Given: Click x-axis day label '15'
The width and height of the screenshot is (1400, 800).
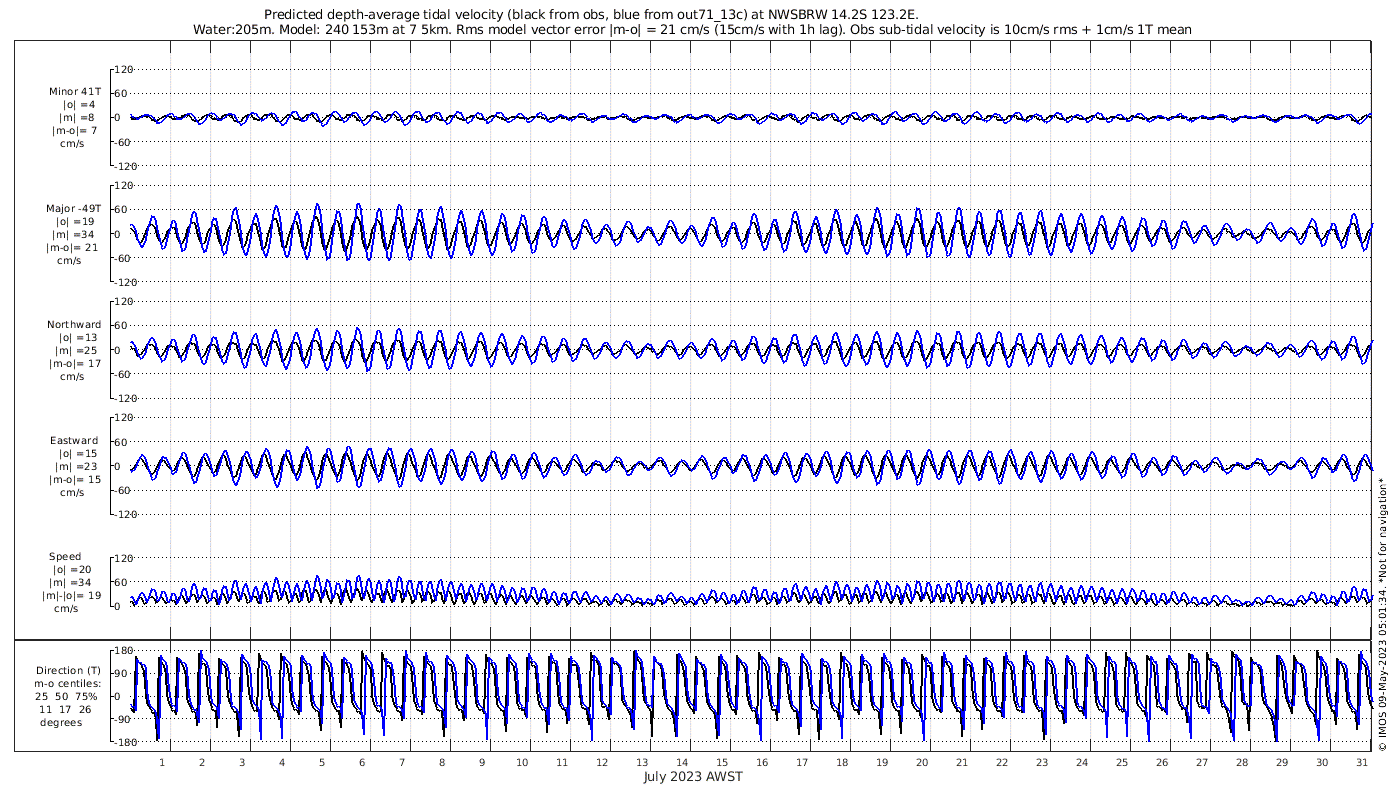Looking at the screenshot, I should point(722,762).
